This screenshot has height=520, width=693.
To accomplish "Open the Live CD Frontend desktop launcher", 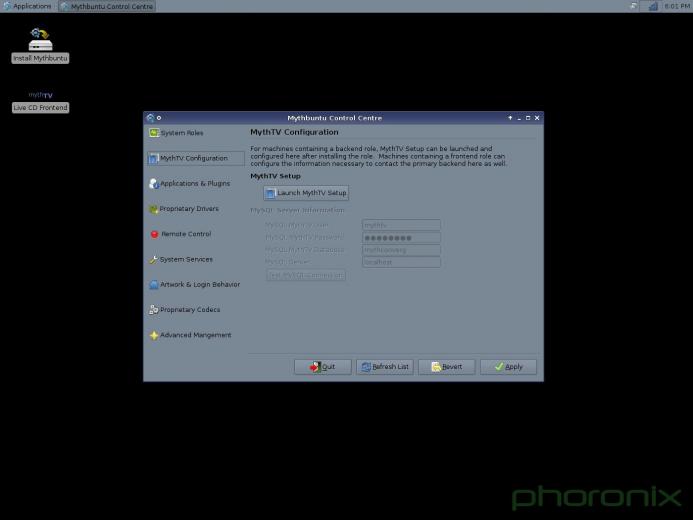I will (40, 102).
